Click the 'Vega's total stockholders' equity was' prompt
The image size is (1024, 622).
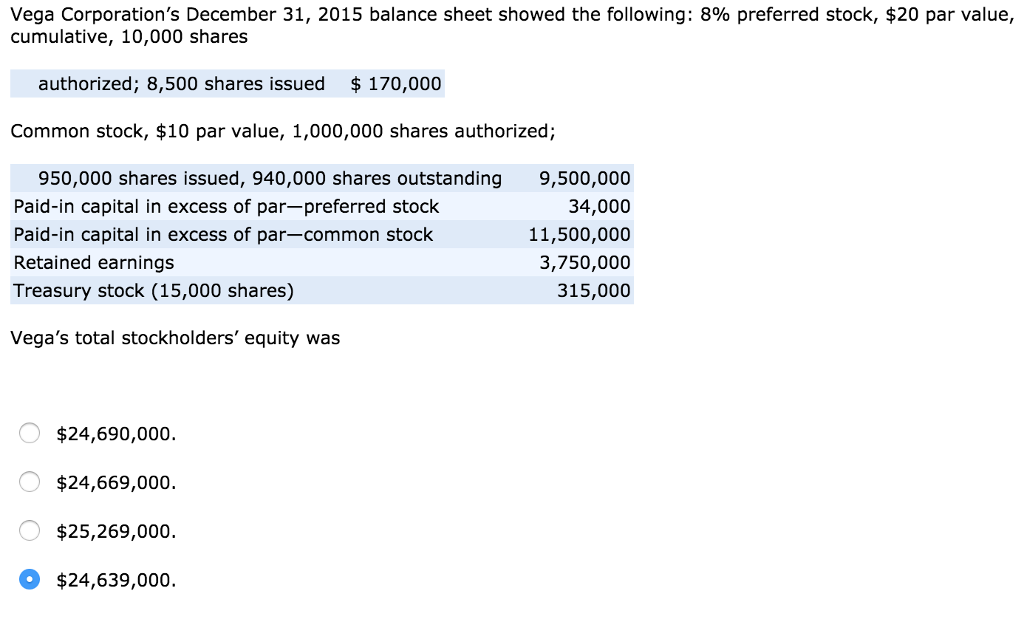click(x=175, y=338)
